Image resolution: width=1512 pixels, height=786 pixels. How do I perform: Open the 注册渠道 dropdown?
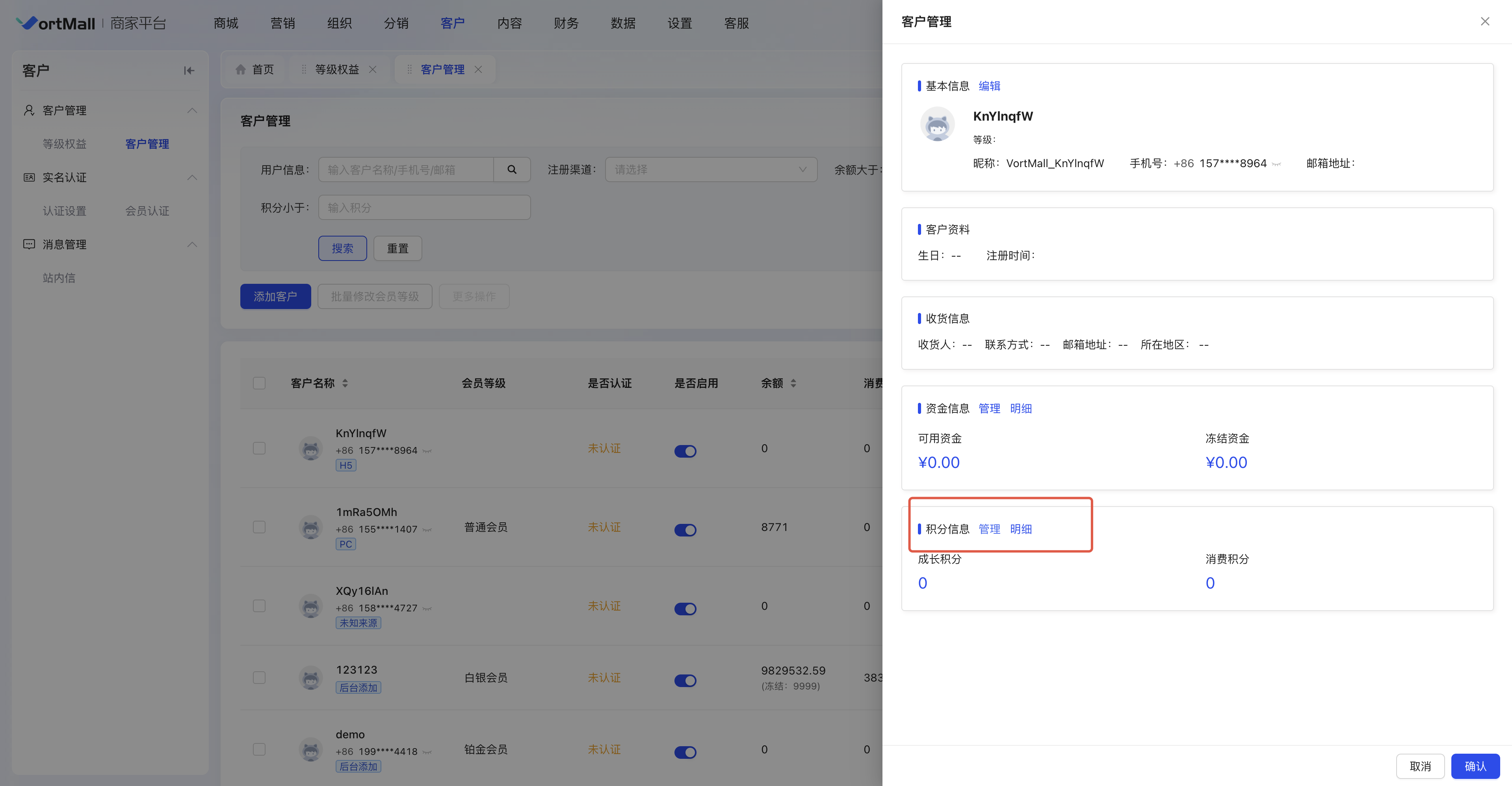pyautogui.click(x=711, y=170)
